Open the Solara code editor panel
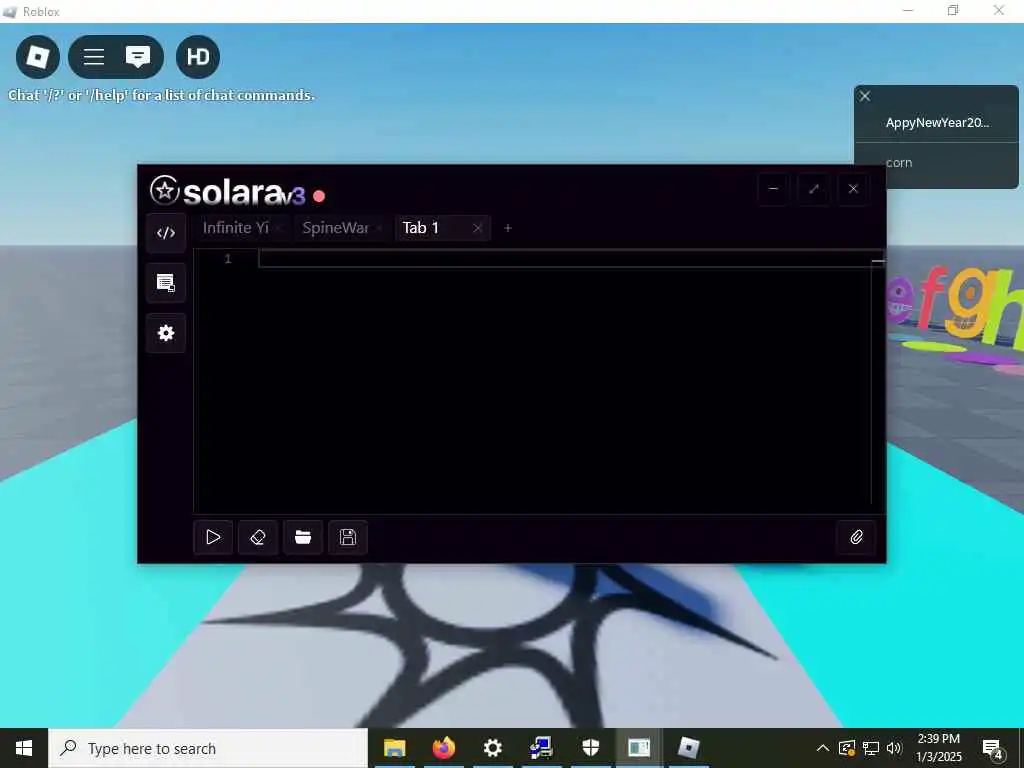Image resolution: width=1024 pixels, height=768 pixels. pyautogui.click(x=166, y=232)
